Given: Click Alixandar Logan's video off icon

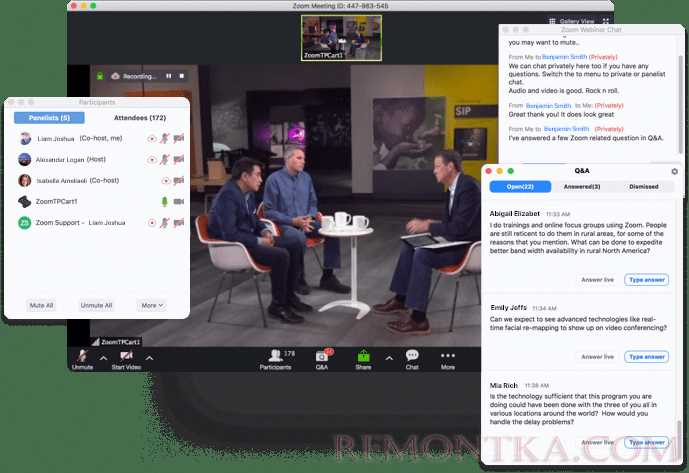Looking at the screenshot, I should click(178, 159).
